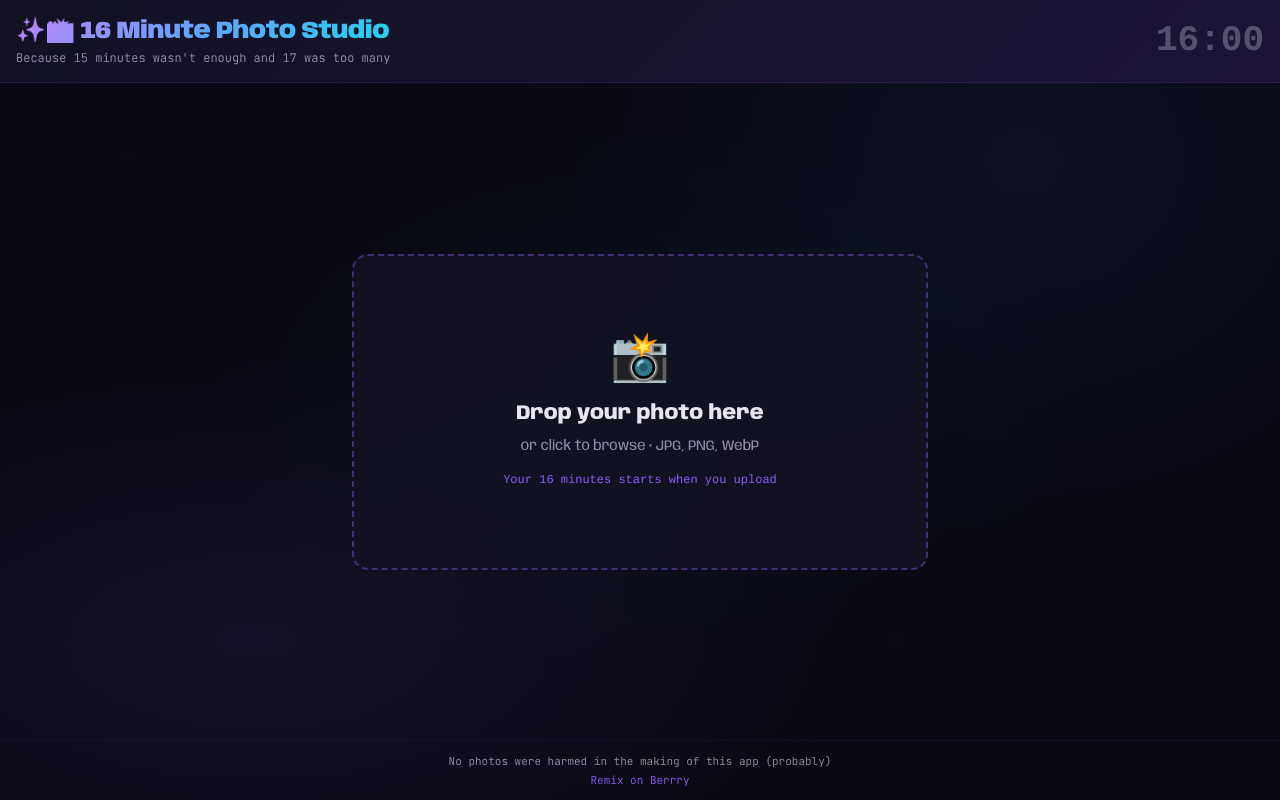Open the Remix on Berrry link
This screenshot has width=1280, height=800.
(639, 780)
